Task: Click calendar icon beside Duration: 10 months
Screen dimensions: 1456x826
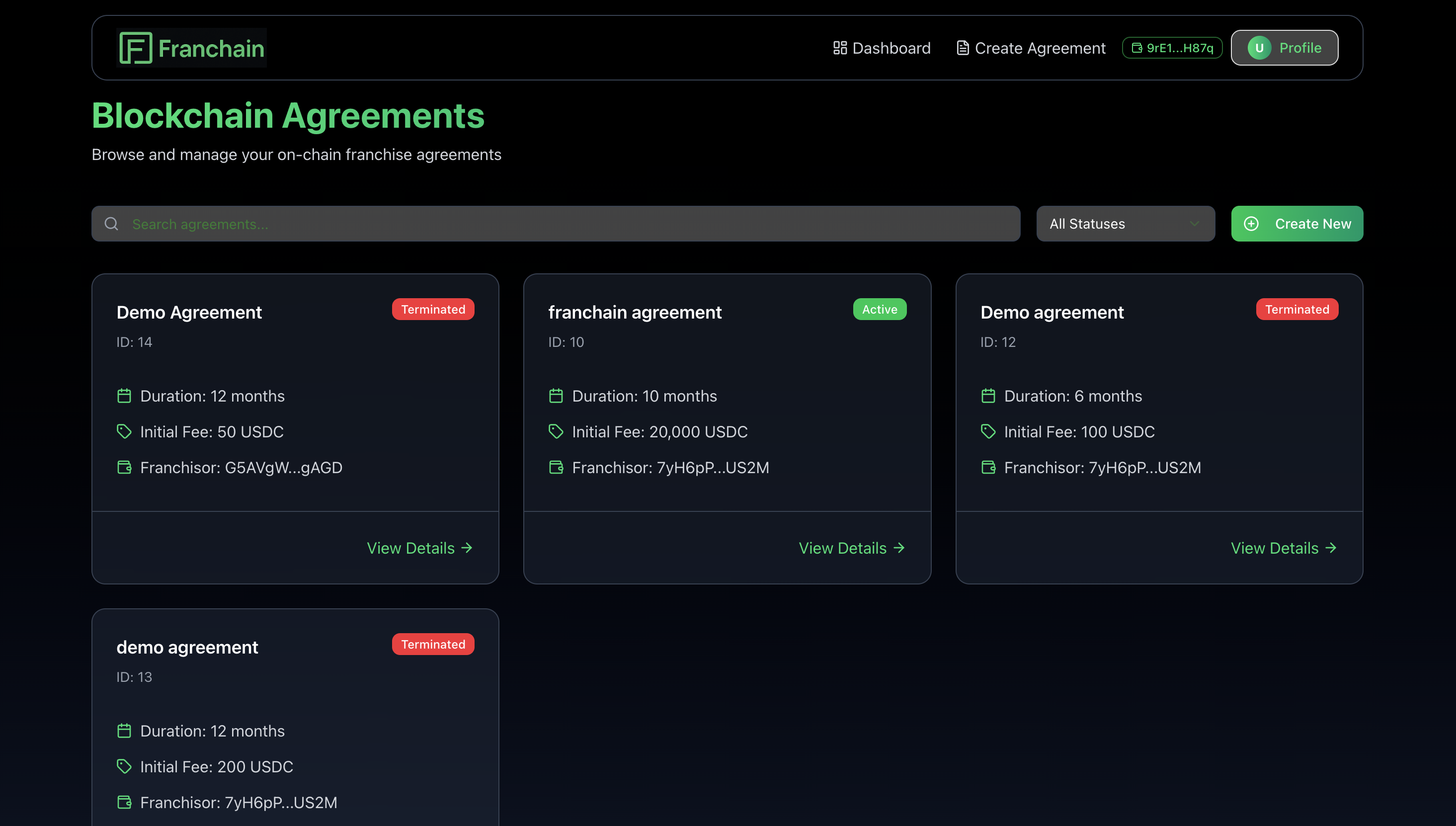Action: click(x=556, y=396)
